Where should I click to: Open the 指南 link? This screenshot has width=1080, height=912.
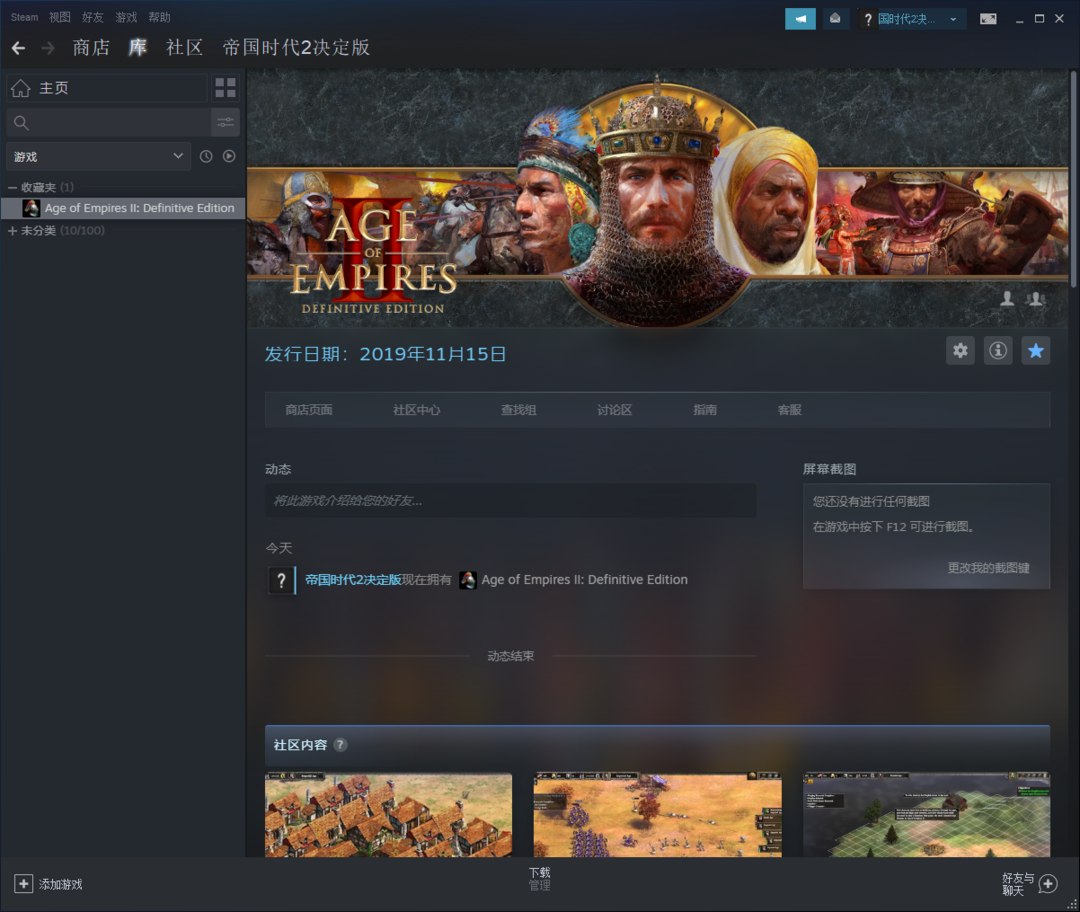[x=705, y=410]
